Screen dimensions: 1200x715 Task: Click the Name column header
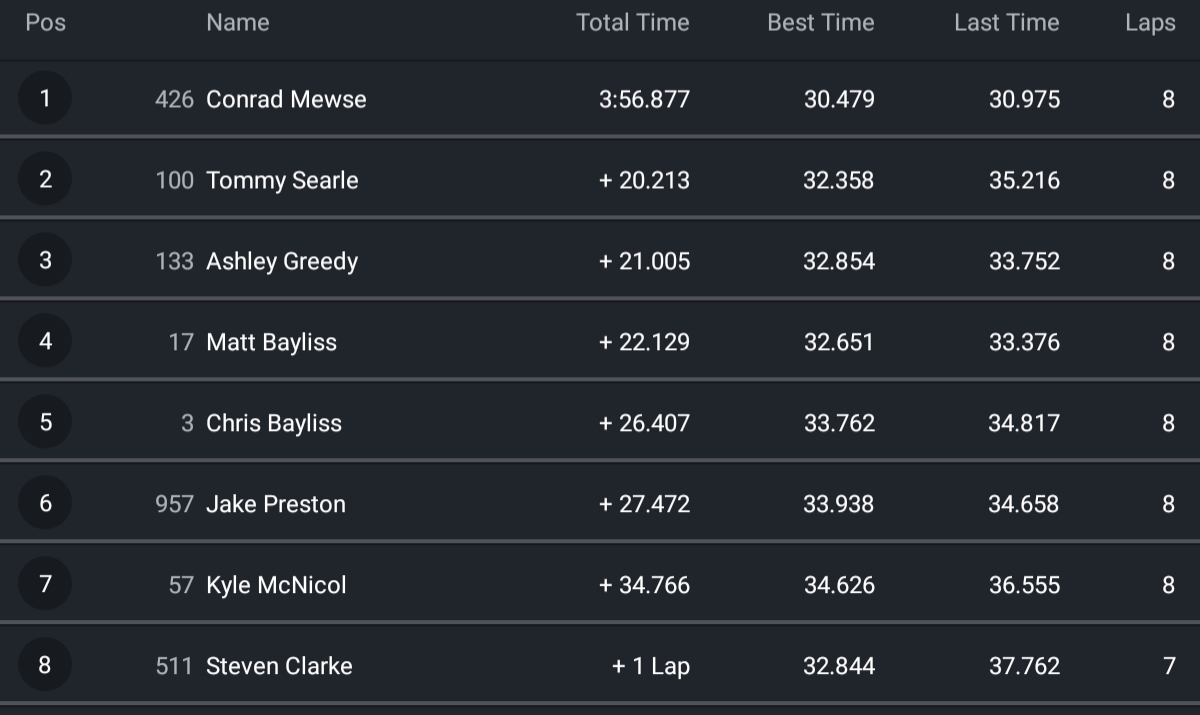pyautogui.click(x=237, y=22)
